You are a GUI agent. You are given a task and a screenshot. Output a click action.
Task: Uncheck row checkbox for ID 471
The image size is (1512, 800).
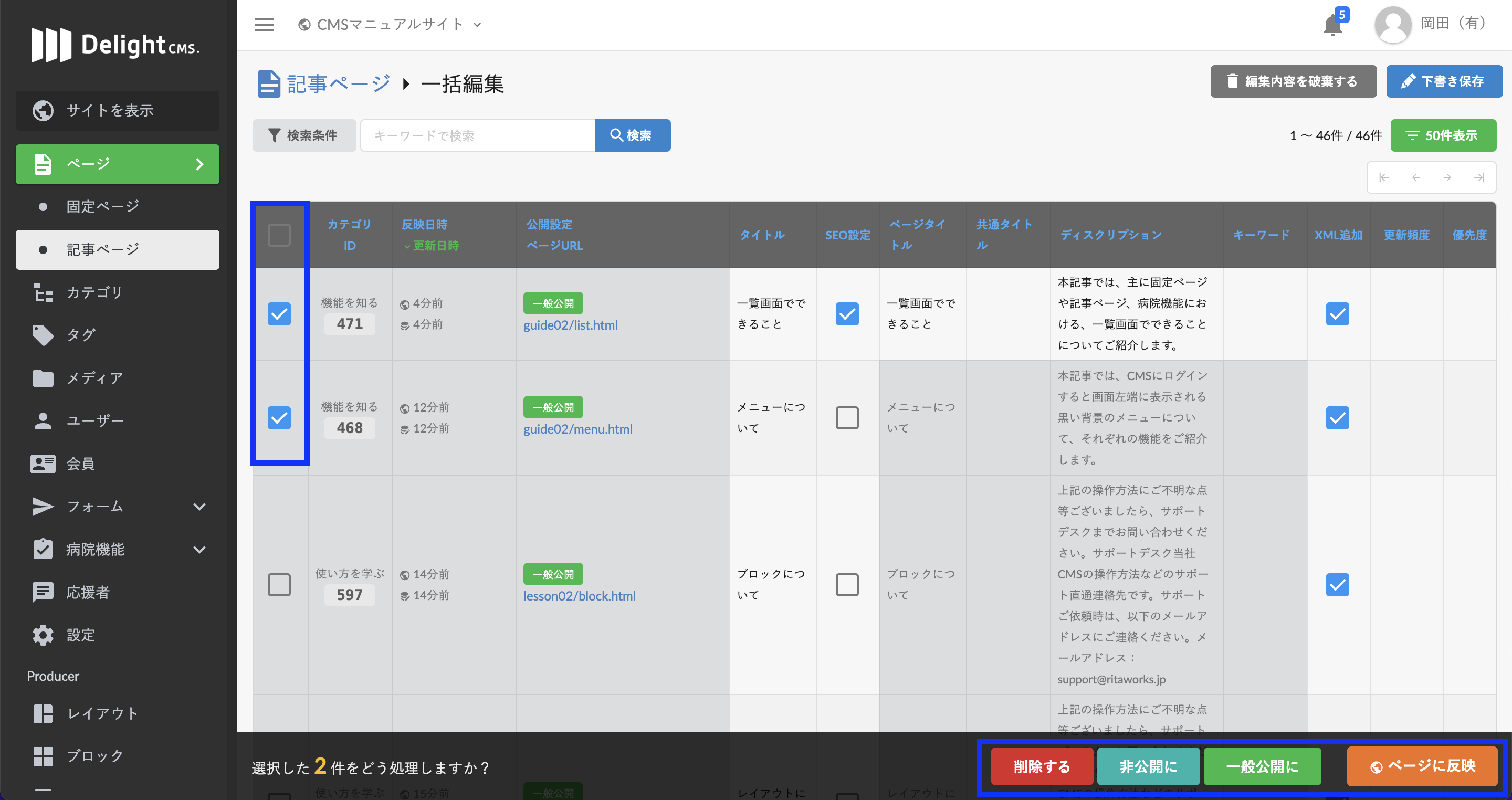pos(279,314)
